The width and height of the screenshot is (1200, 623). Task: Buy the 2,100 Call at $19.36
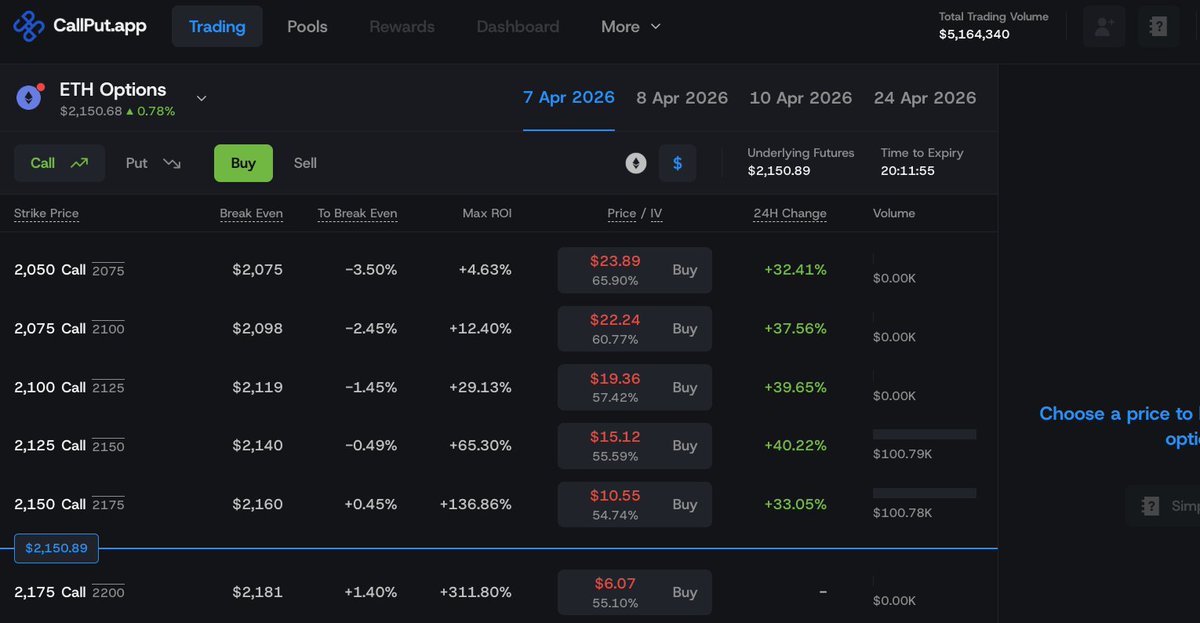click(x=634, y=387)
